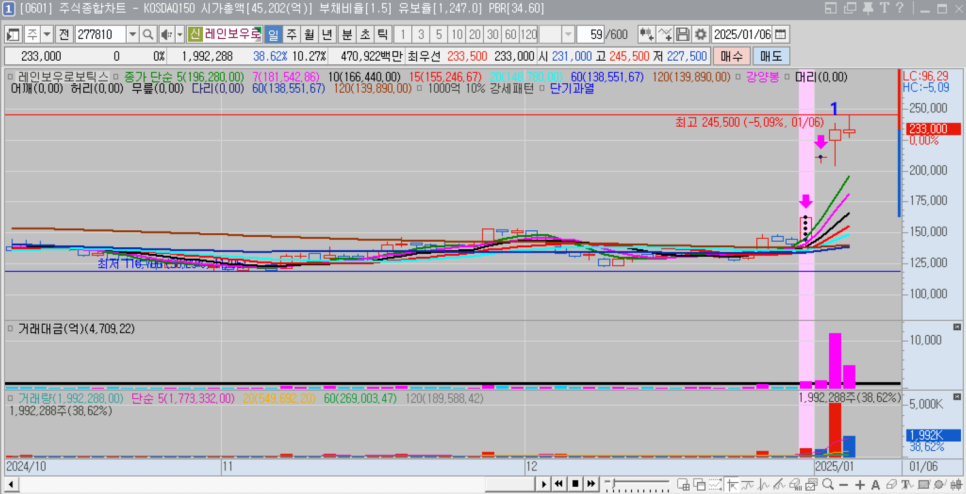Click the pin window icon in title bar

coord(868,8)
